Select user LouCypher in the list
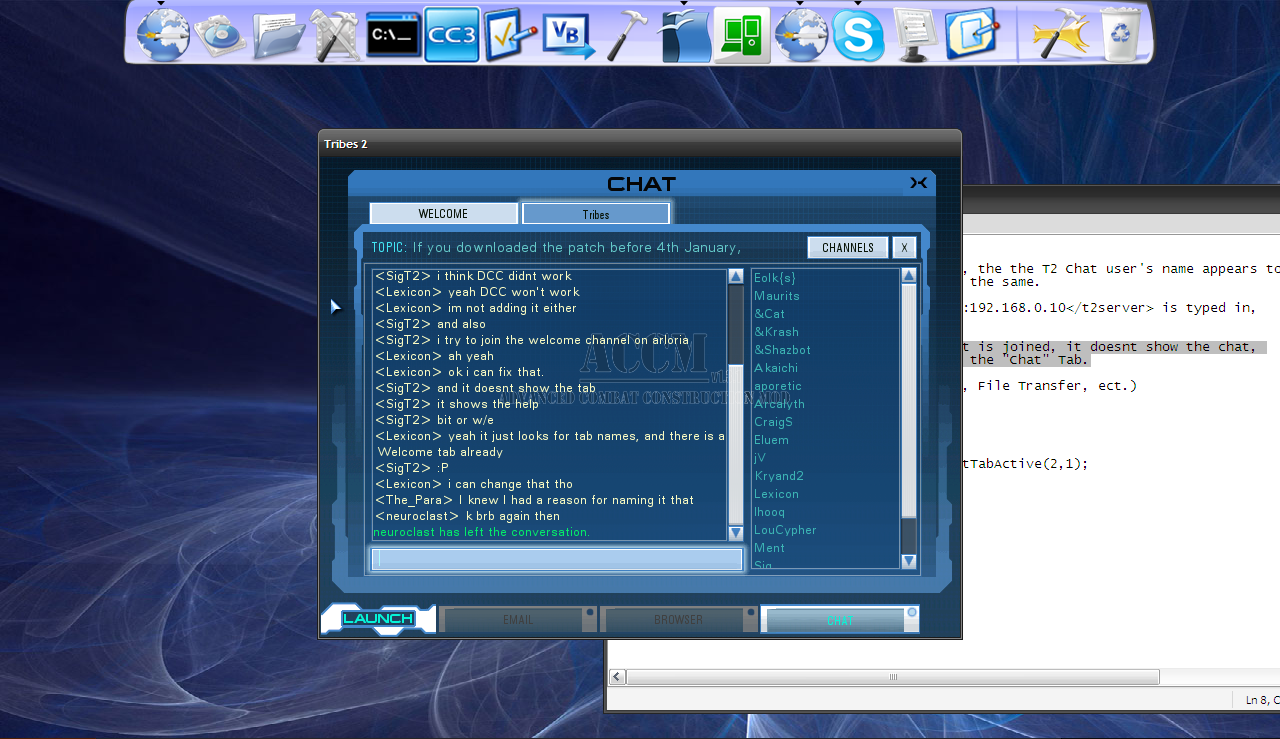Screen dimensions: 1280x739 [786, 530]
